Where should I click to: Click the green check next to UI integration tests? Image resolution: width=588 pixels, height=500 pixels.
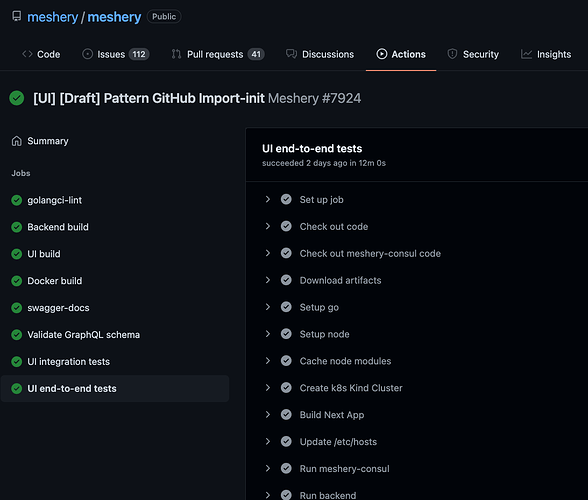16,362
